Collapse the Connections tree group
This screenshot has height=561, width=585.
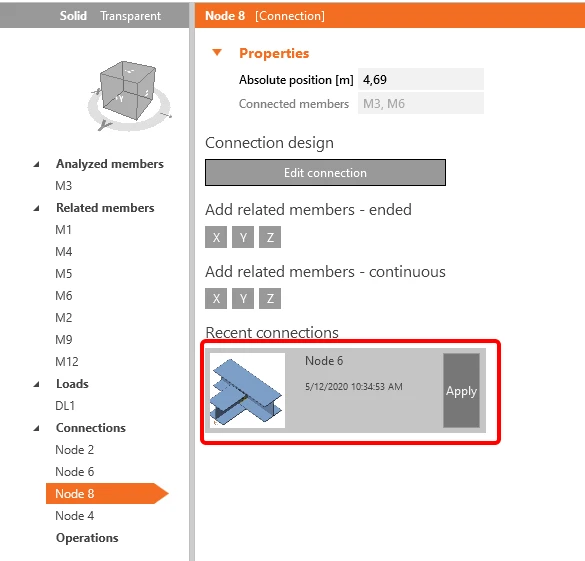click(x=36, y=428)
